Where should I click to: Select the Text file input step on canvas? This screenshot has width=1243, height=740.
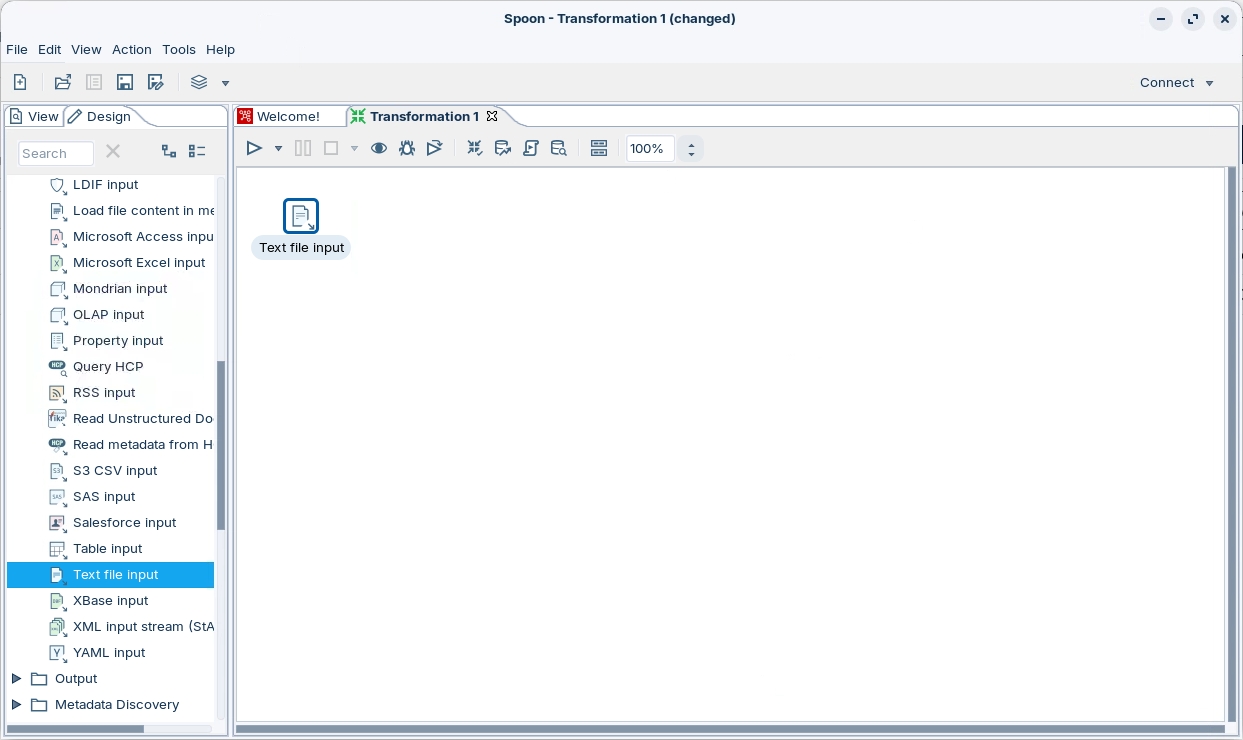pyautogui.click(x=301, y=216)
